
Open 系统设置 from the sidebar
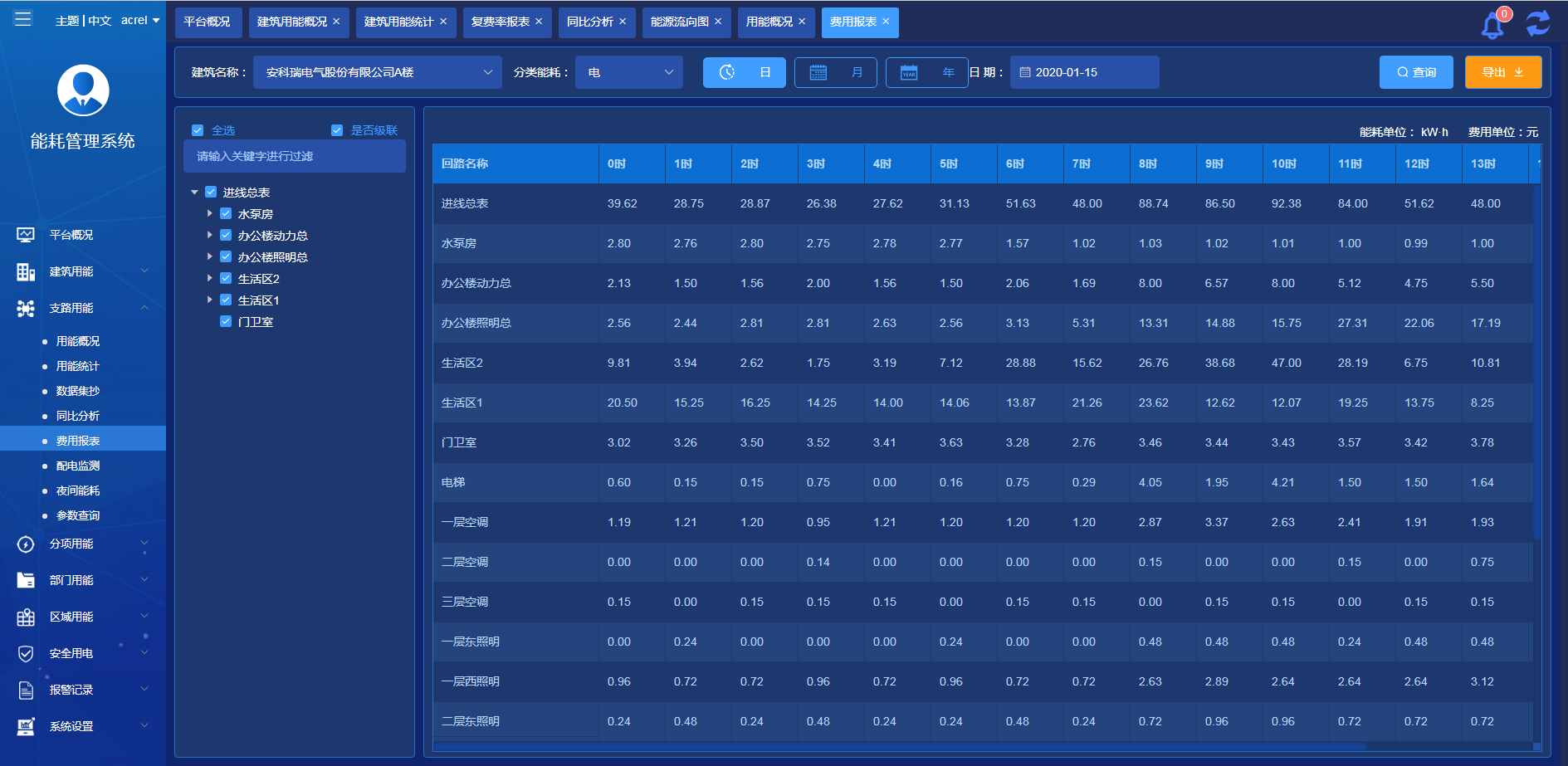pos(71,726)
